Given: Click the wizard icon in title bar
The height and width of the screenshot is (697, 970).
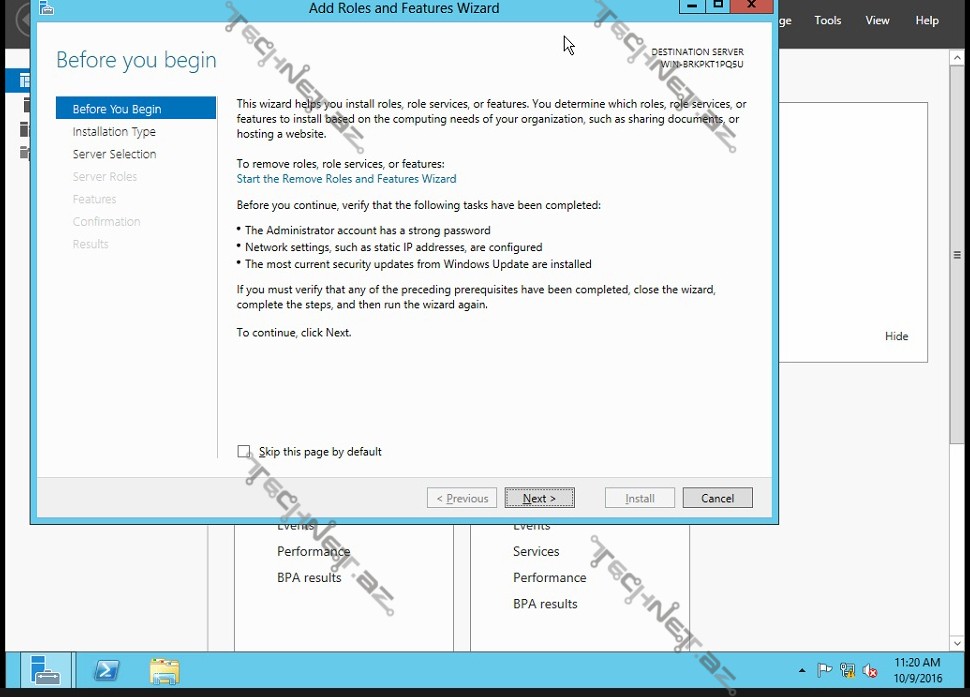Looking at the screenshot, I should click(x=46, y=8).
